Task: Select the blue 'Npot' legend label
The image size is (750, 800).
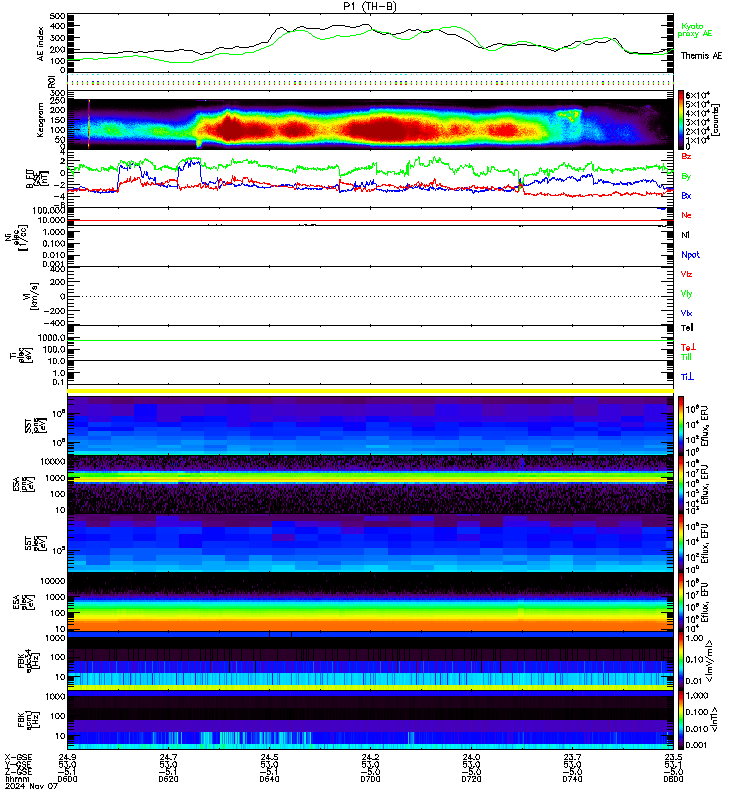Action: [x=690, y=255]
